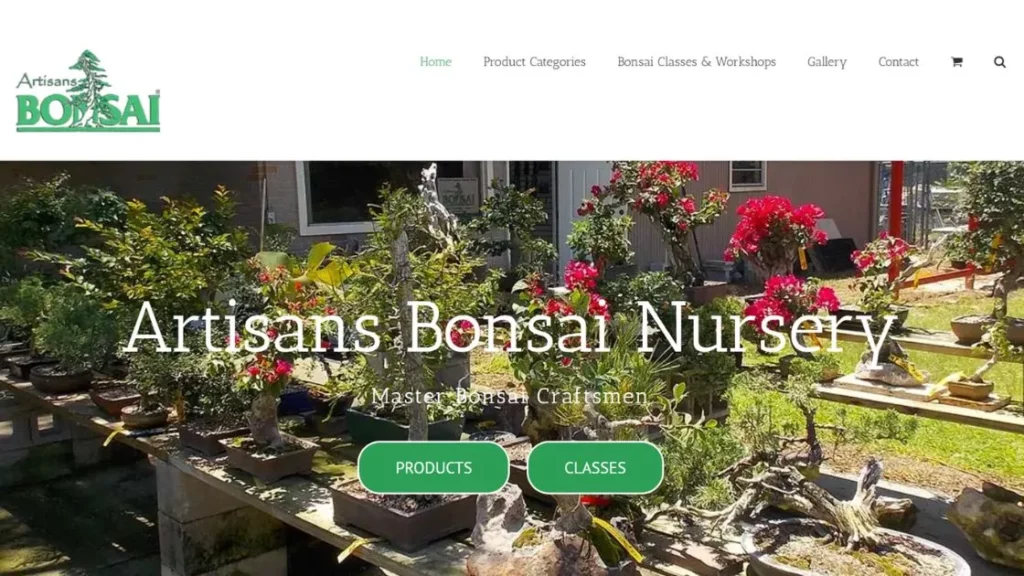Click the green CLASSES button
The image size is (1024, 576).
click(595, 468)
